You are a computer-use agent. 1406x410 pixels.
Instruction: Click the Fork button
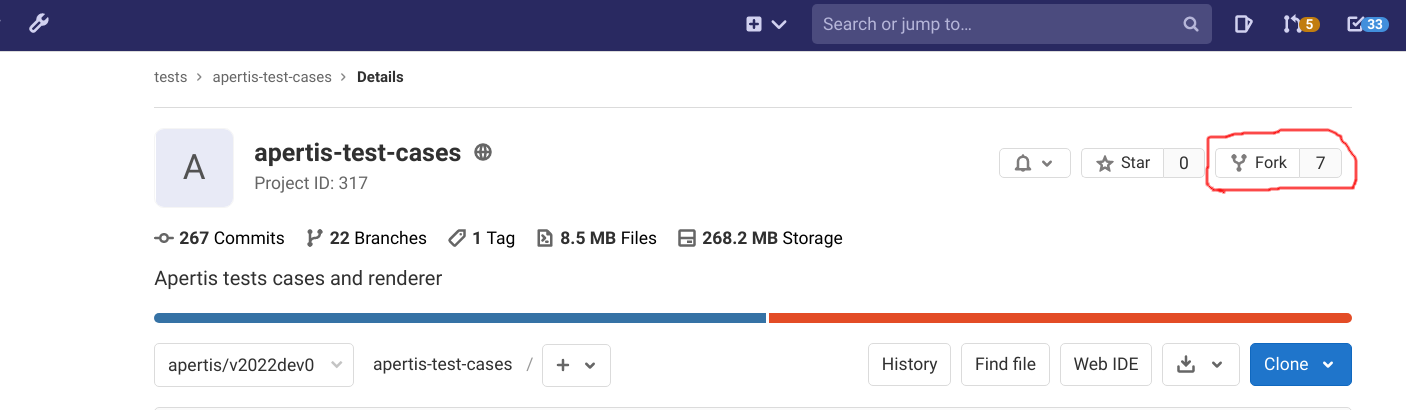(x=1258, y=163)
